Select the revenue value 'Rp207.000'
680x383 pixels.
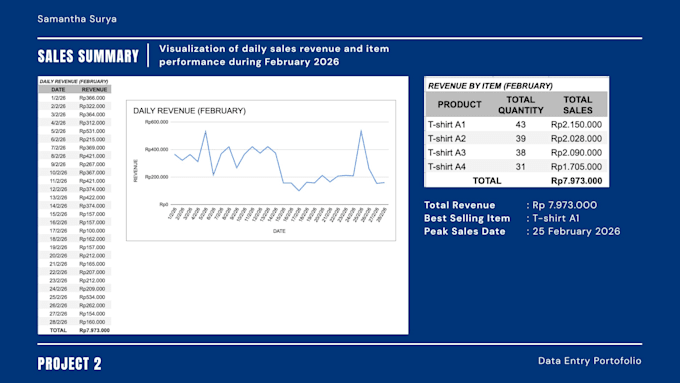point(92,272)
